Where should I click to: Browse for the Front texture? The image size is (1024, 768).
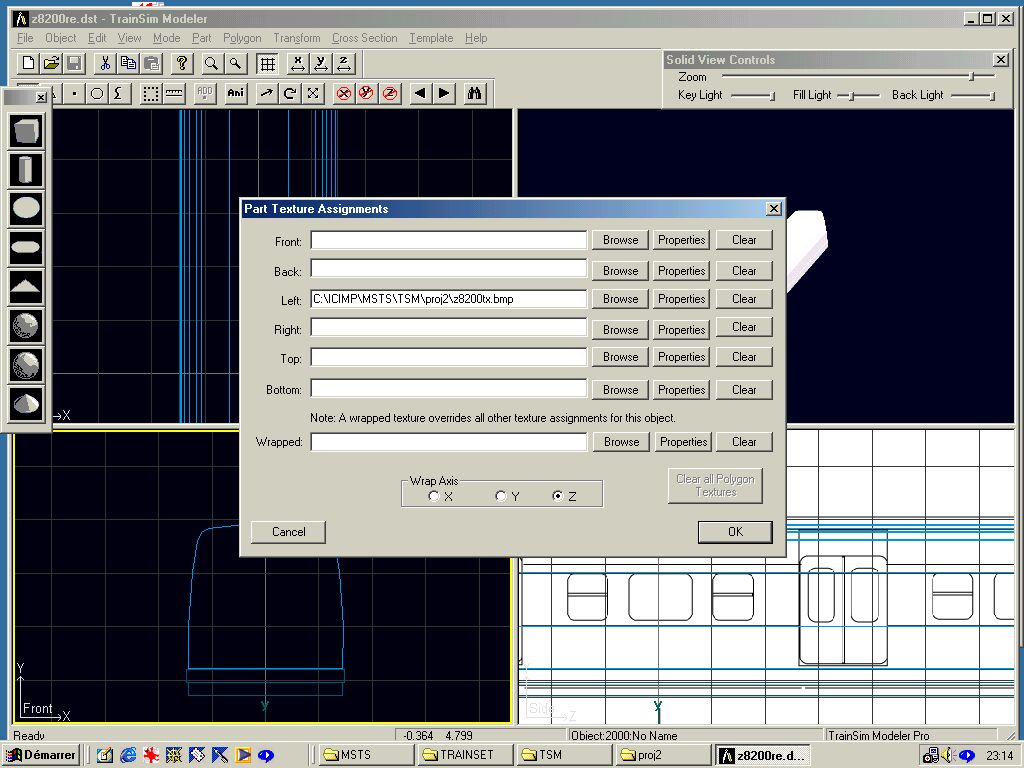pos(620,240)
